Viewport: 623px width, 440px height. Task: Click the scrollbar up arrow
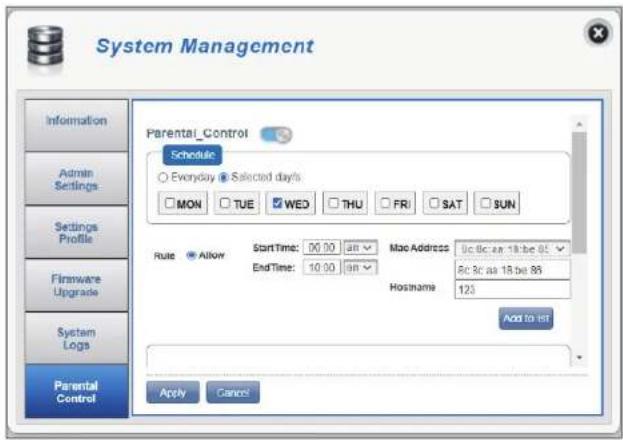point(579,124)
